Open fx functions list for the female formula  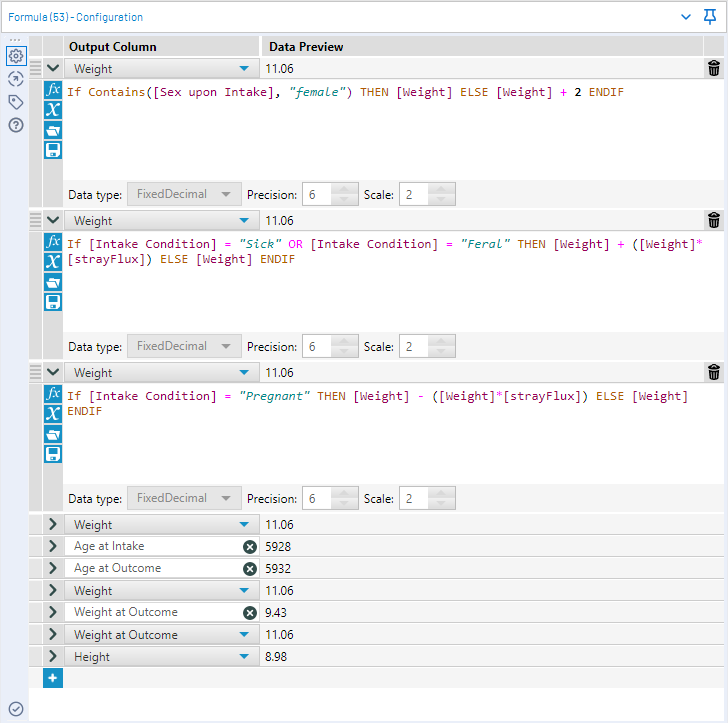tap(53, 89)
